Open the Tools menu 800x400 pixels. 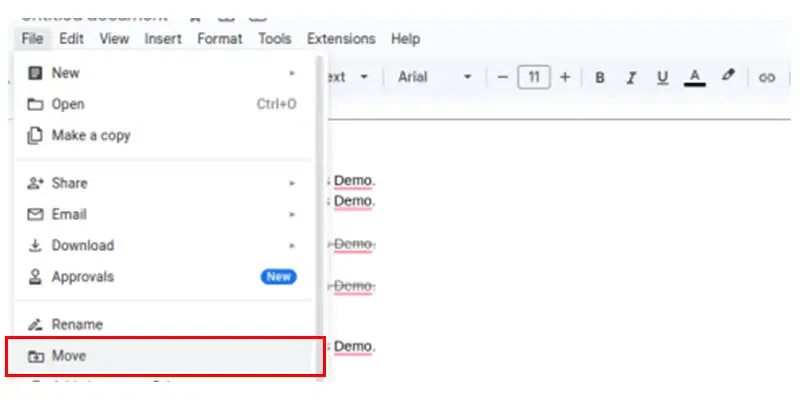pyautogui.click(x=274, y=39)
